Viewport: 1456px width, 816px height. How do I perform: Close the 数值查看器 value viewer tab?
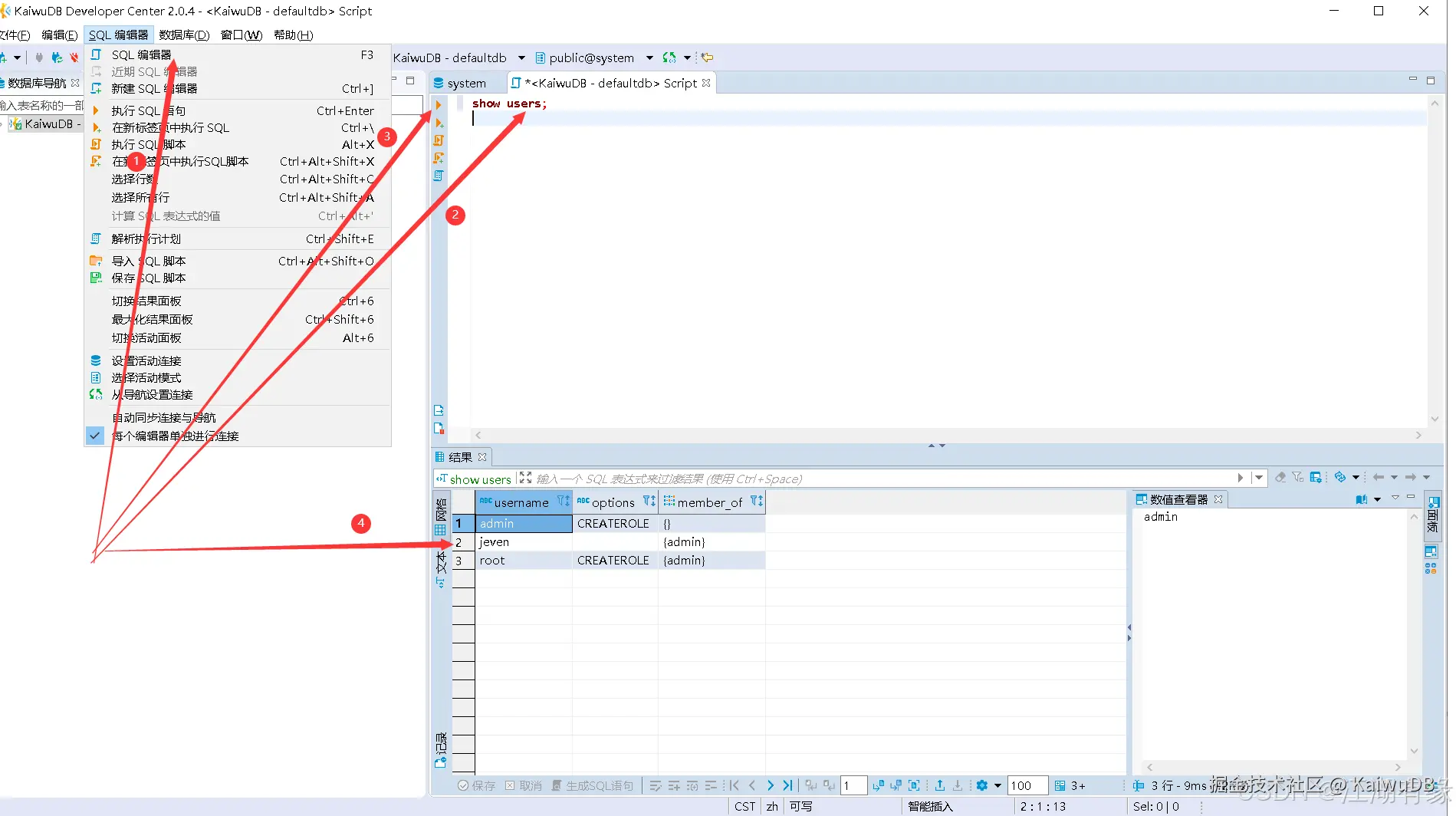click(x=1218, y=499)
